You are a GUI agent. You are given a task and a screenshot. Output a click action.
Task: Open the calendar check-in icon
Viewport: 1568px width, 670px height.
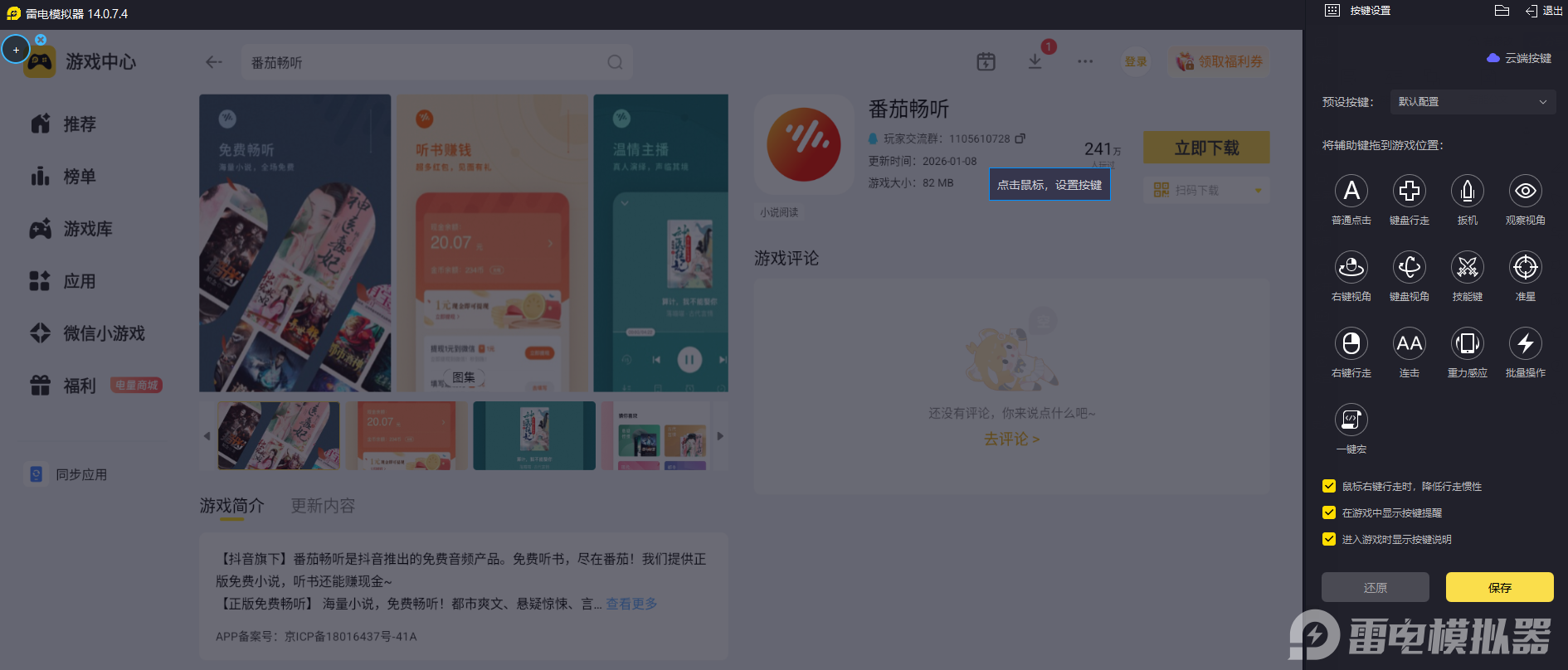click(x=986, y=61)
